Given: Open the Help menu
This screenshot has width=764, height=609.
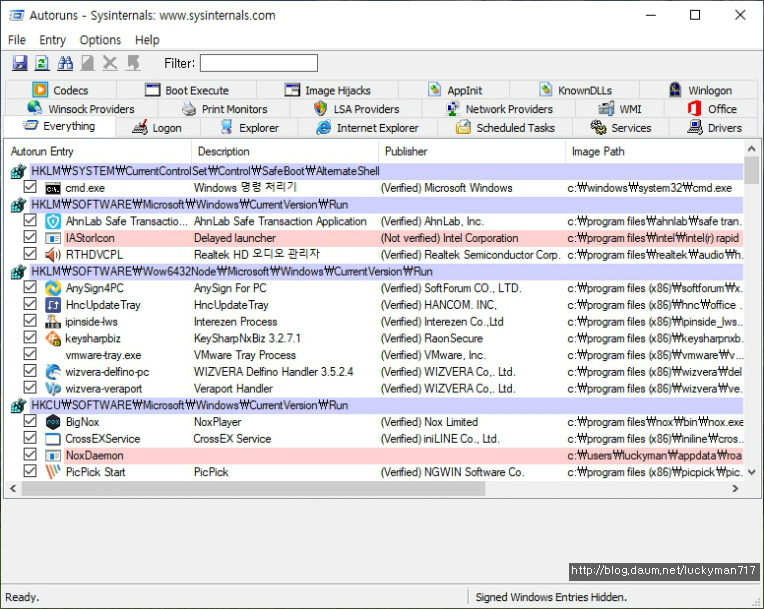Looking at the screenshot, I should point(147,40).
